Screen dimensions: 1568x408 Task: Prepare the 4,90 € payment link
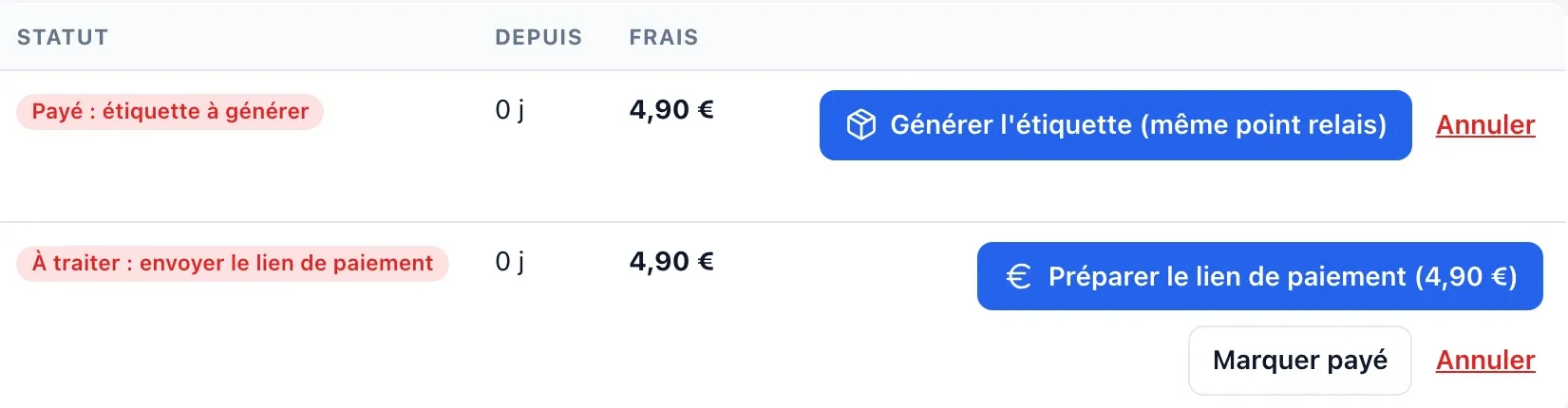pyautogui.click(x=1259, y=276)
